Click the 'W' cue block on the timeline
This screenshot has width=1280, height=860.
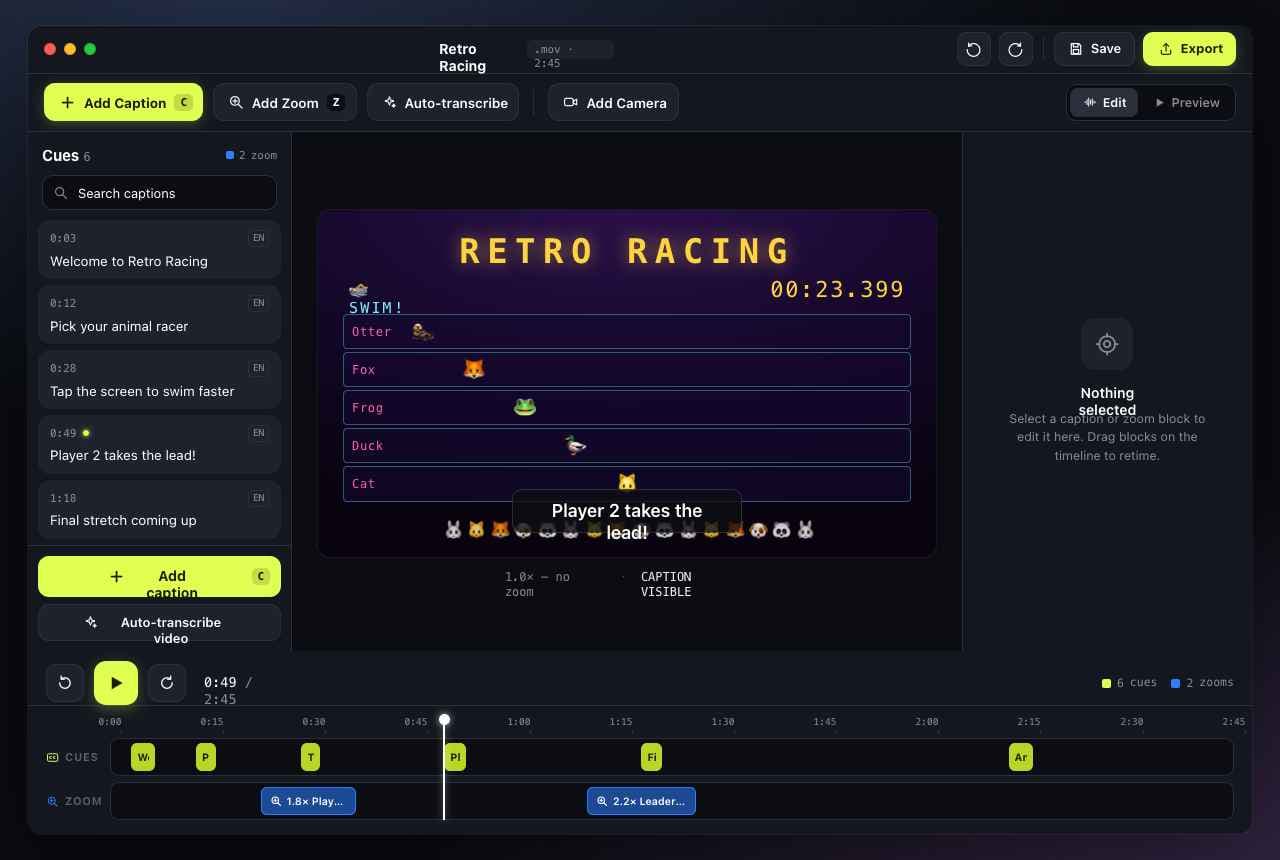143,757
